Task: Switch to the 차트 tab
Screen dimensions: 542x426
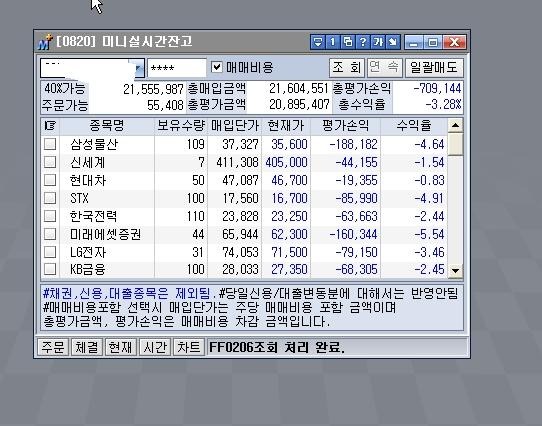Action: 188,347
